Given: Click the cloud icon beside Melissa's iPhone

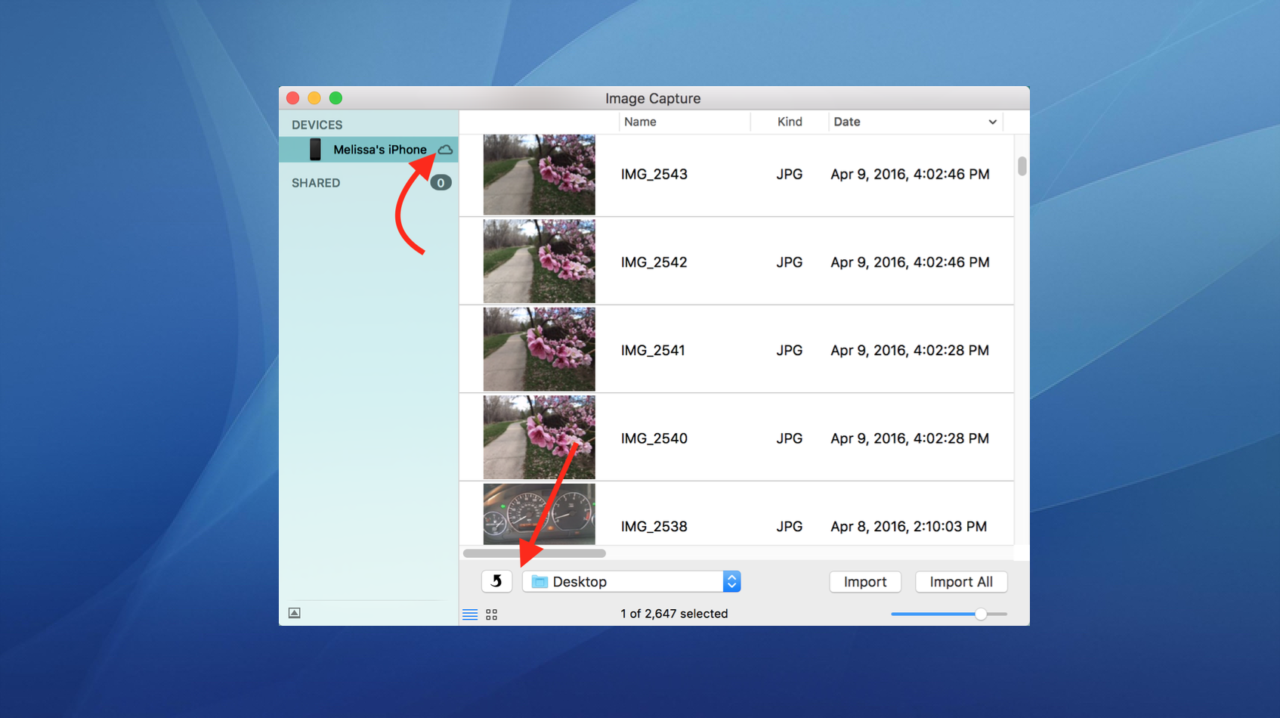Looking at the screenshot, I should pos(445,149).
